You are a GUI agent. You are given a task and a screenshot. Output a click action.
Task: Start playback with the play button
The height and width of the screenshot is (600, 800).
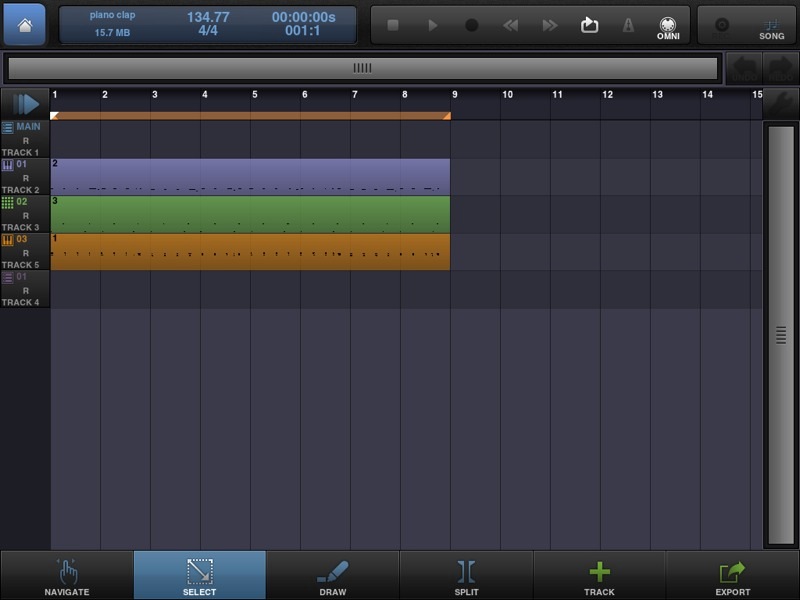point(433,25)
